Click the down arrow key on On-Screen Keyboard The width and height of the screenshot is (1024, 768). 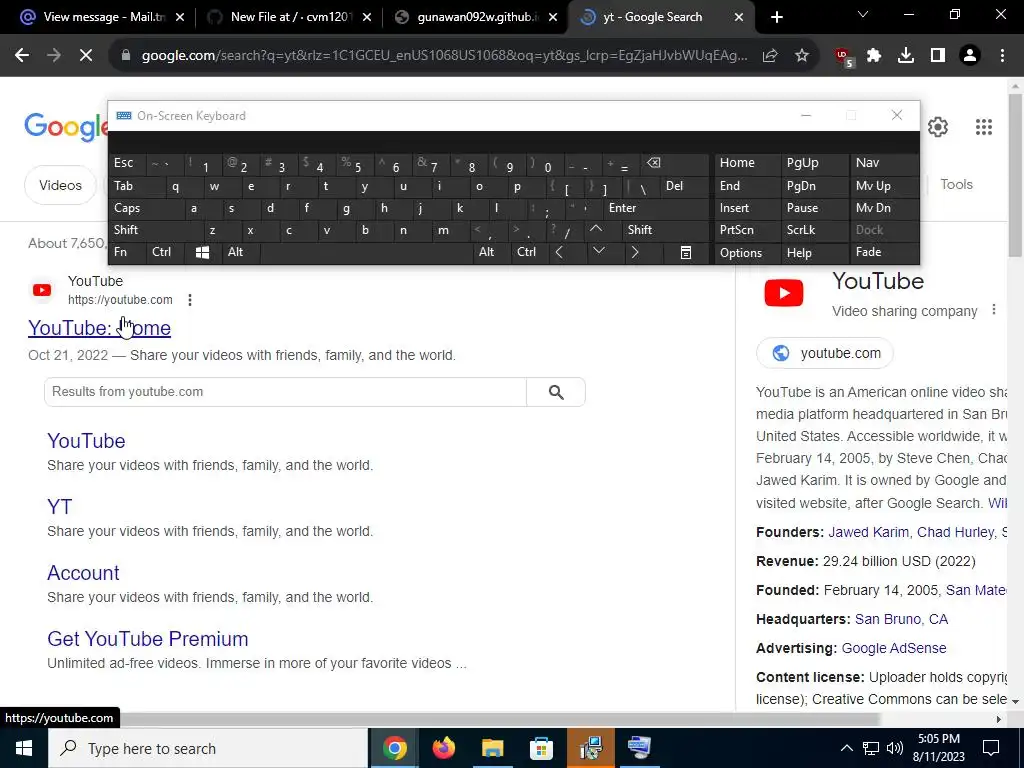tap(598, 251)
